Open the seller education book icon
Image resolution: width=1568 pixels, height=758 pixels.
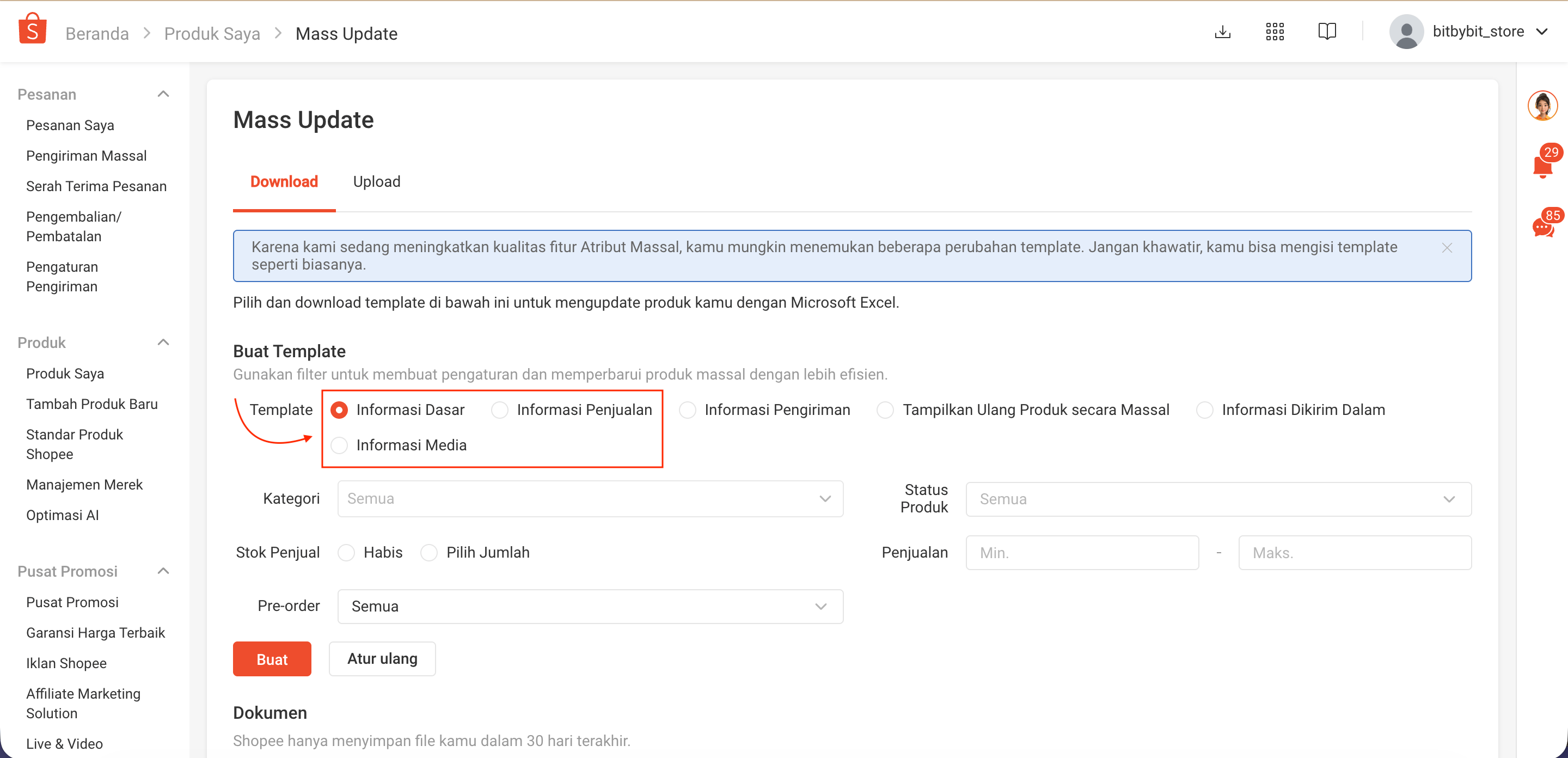click(x=1327, y=32)
